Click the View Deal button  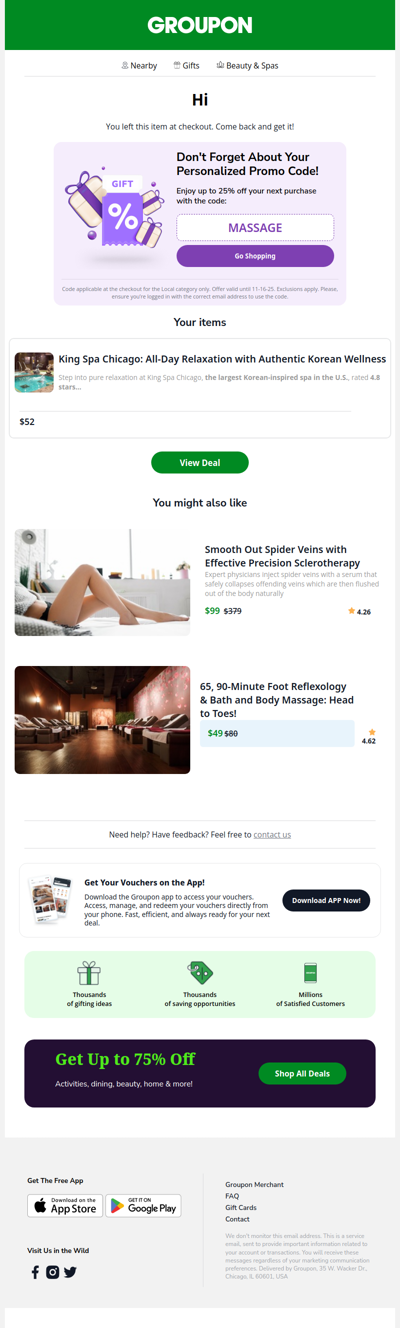tap(200, 463)
